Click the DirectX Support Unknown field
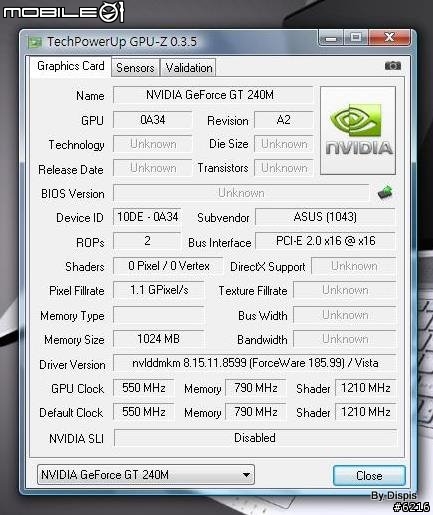The width and height of the screenshot is (433, 515). [354, 266]
